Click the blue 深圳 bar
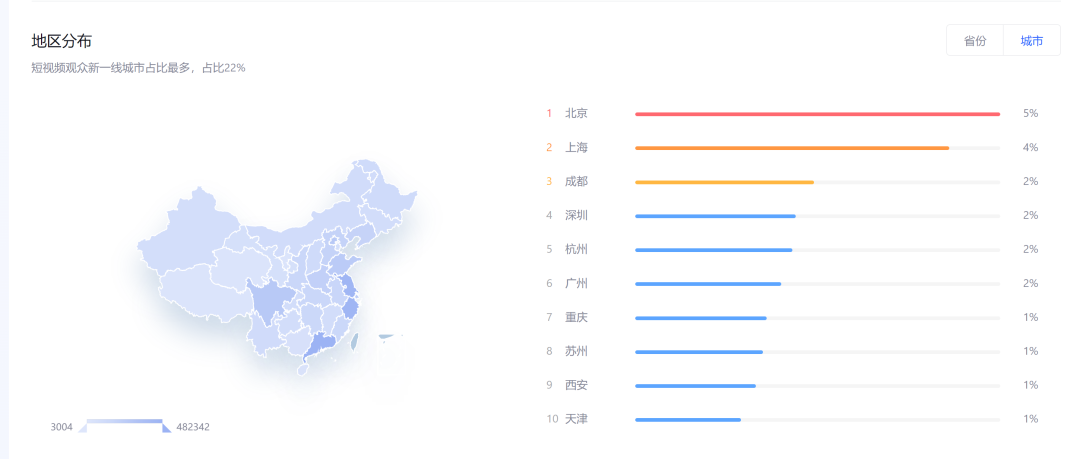 tap(715, 216)
